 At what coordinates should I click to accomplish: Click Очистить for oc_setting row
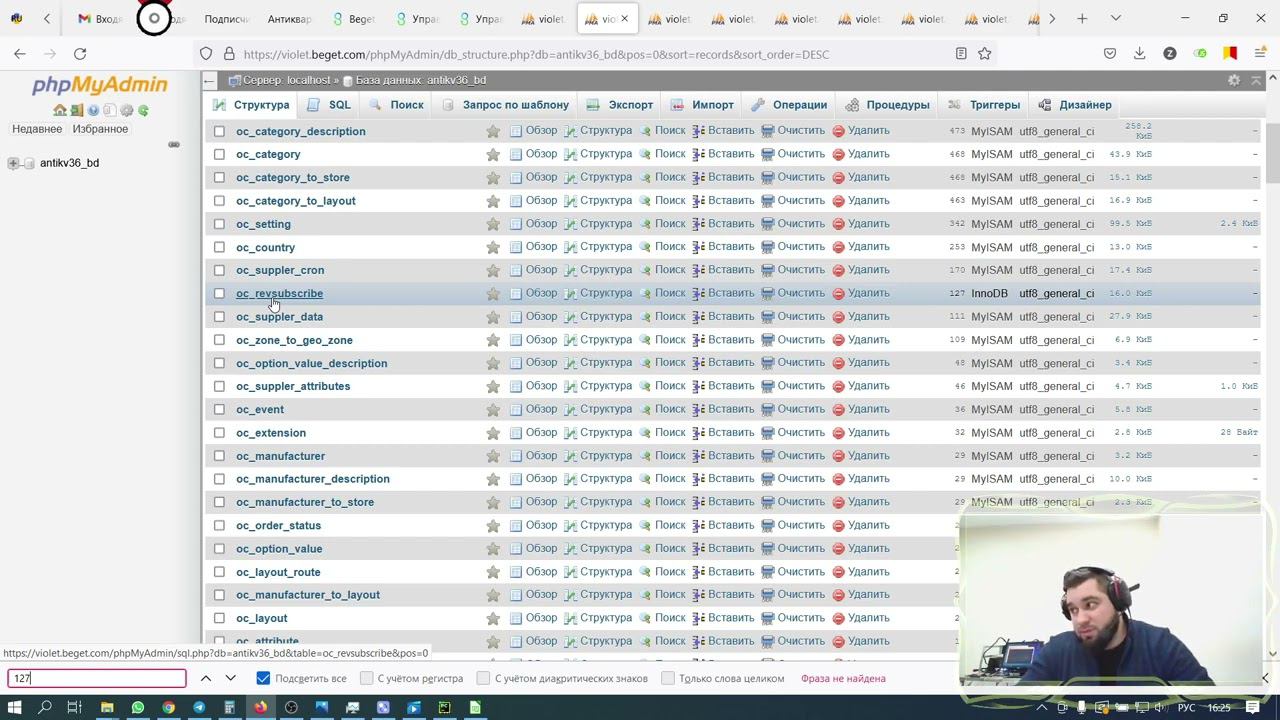coord(793,224)
